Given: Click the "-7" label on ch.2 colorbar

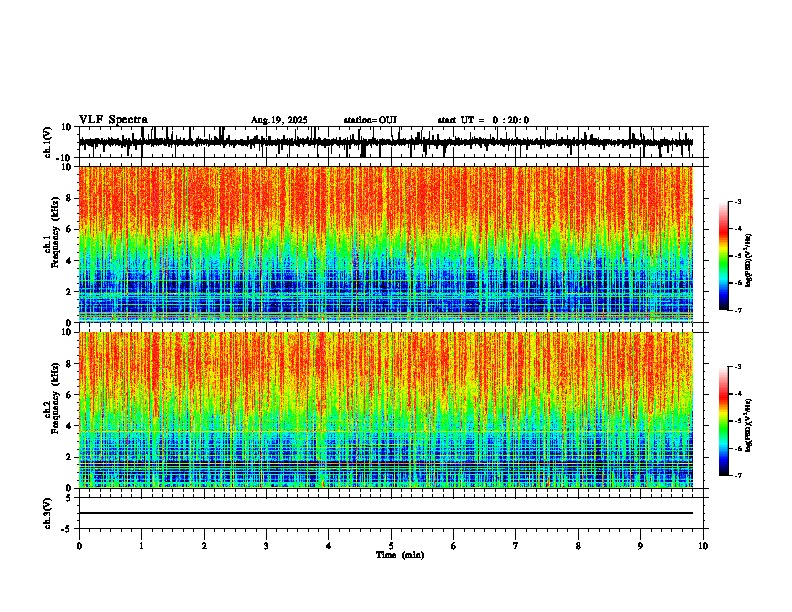Looking at the screenshot, I should (738, 475).
